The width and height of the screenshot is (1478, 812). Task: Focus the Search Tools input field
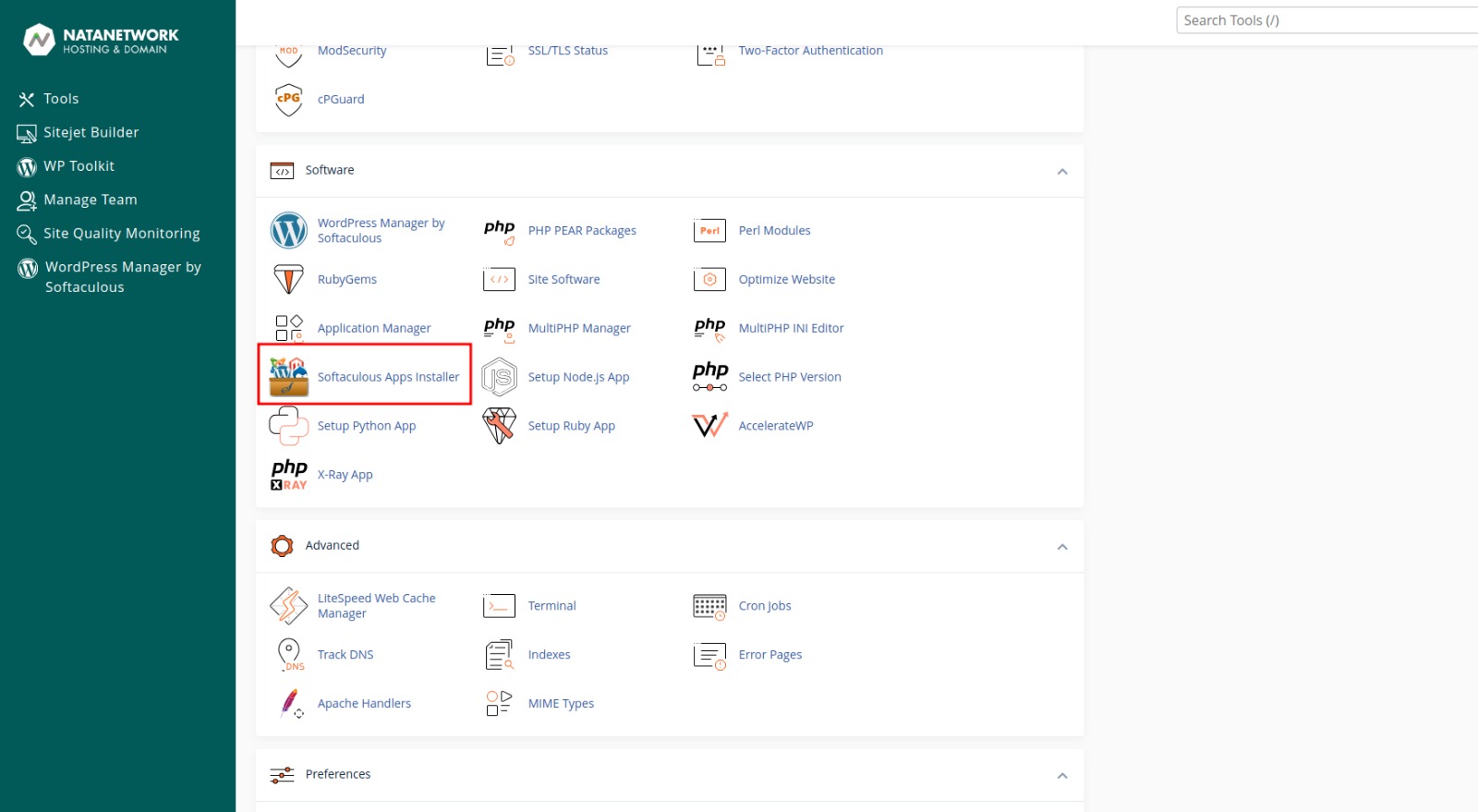1327,20
